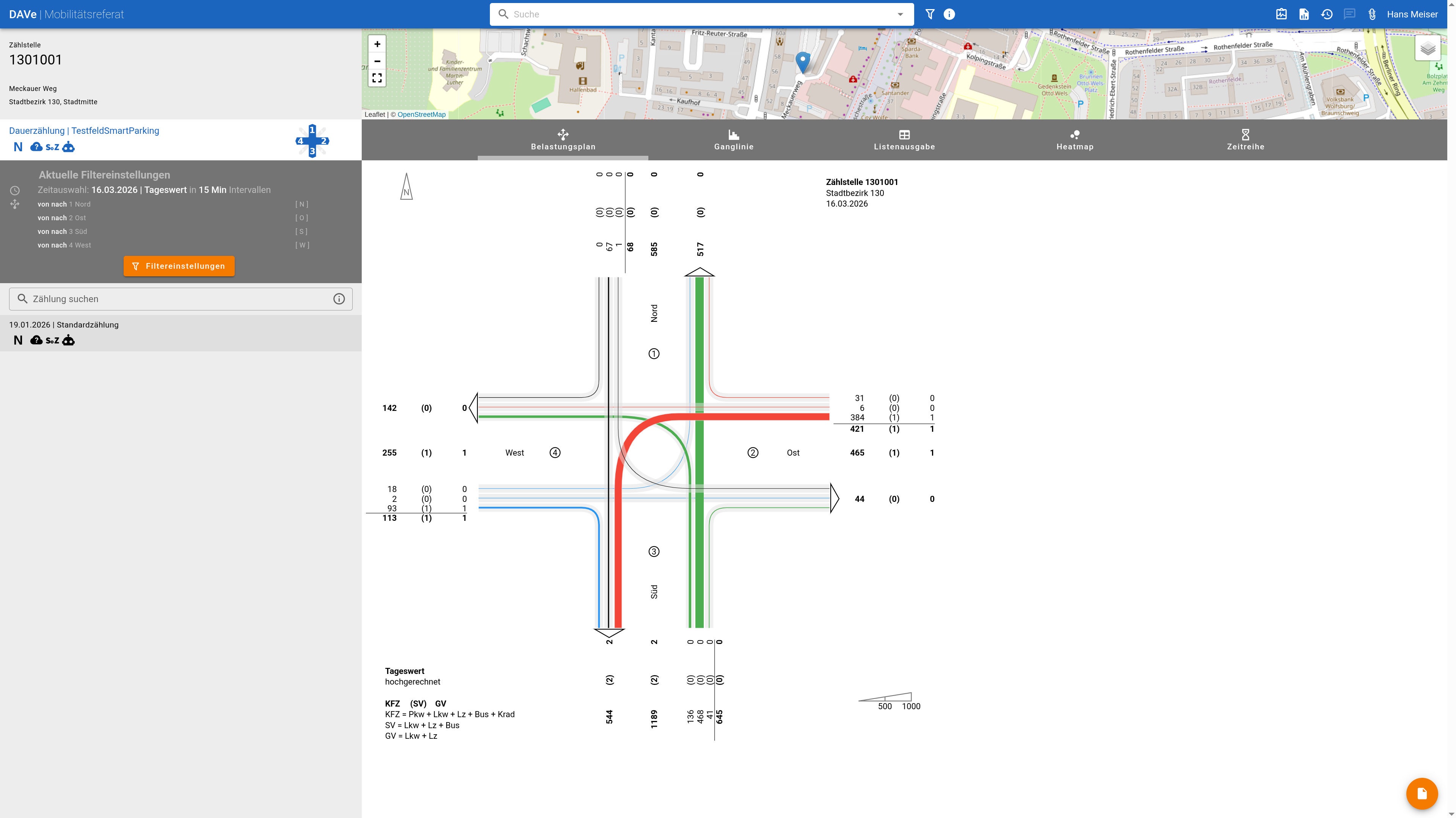
Task: Click the Zählung suchen input field
Action: click(169, 299)
